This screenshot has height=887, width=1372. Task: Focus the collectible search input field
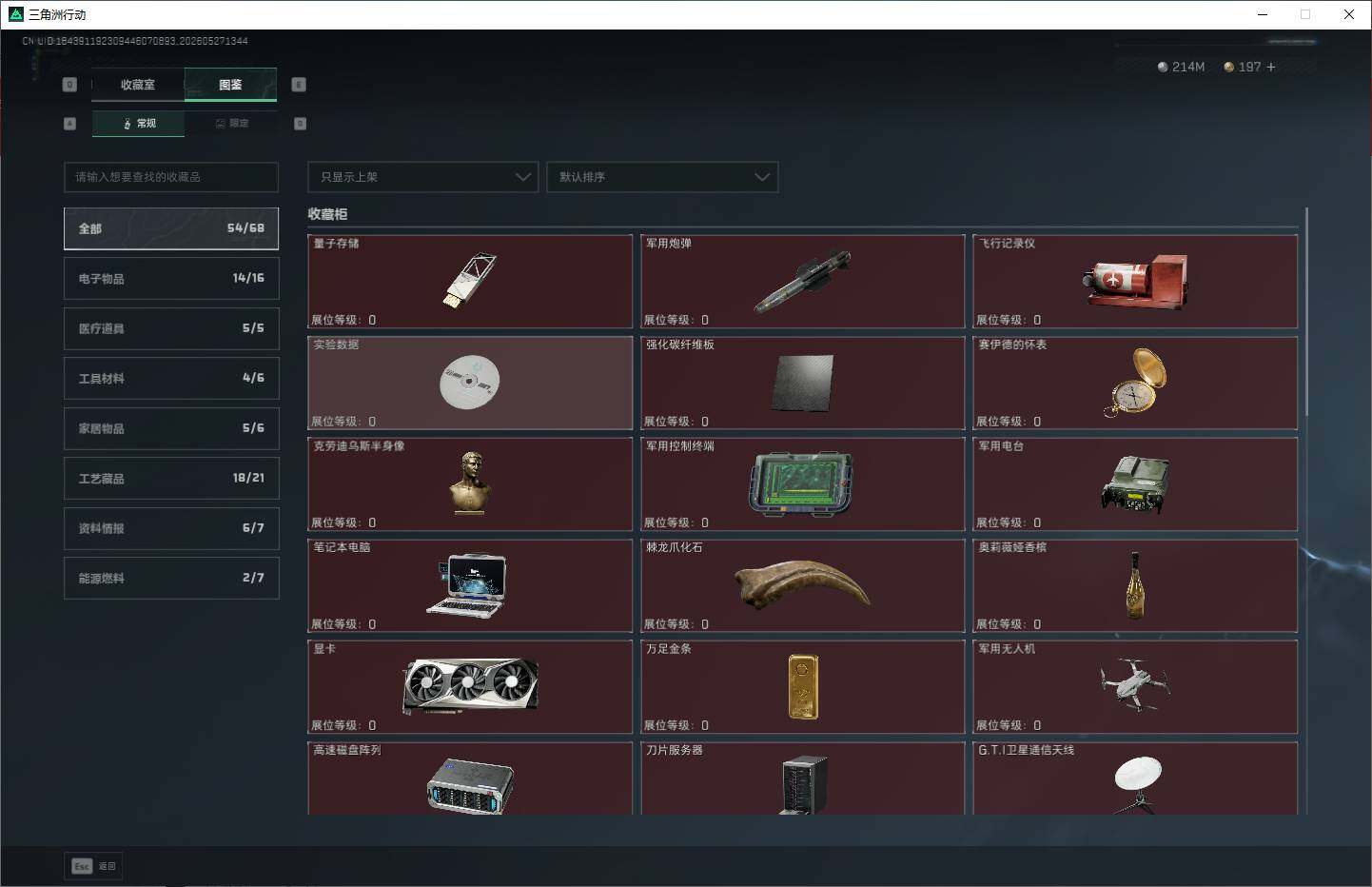click(x=171, y=177)
